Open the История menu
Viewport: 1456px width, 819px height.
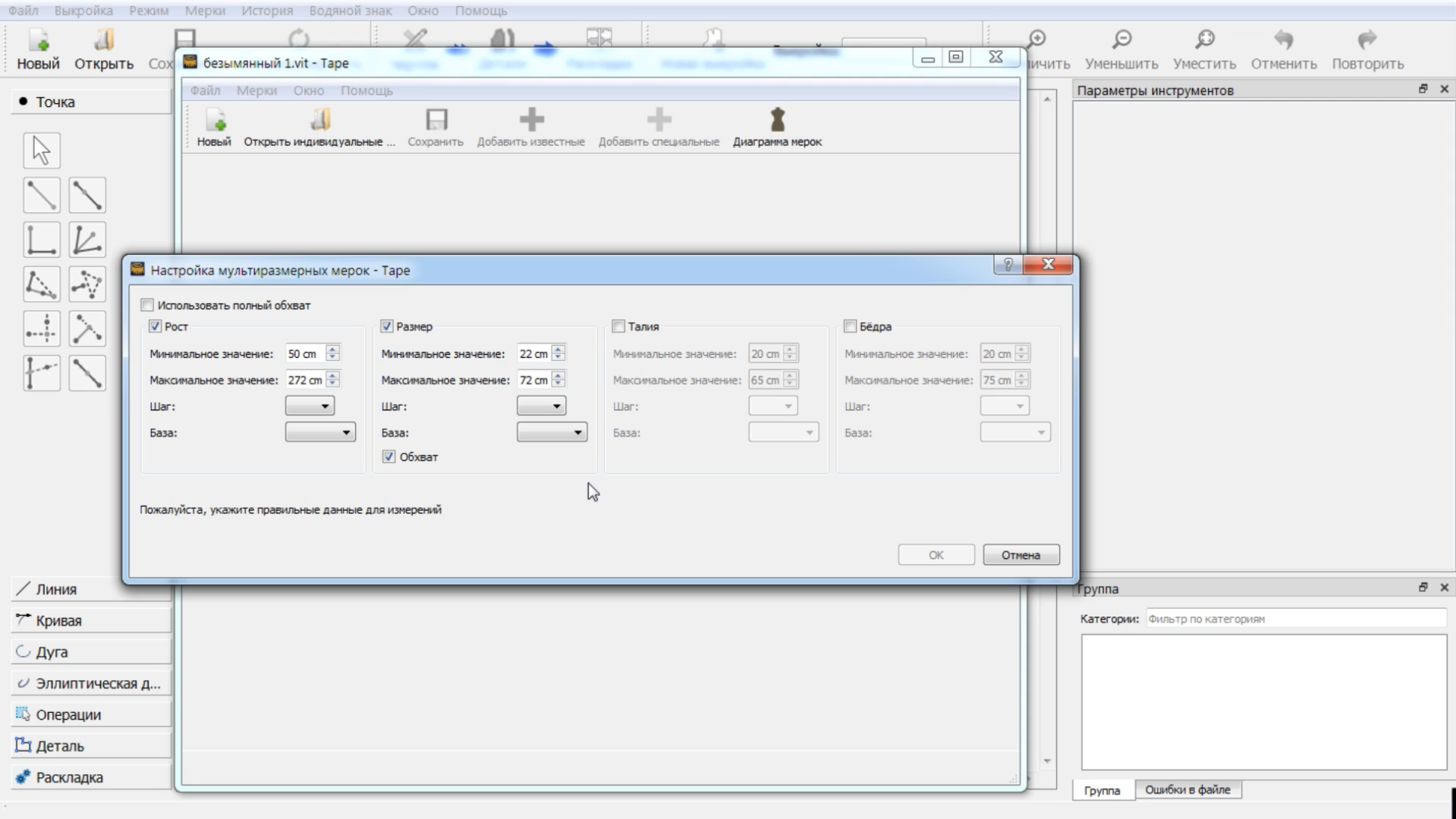pos(267,10)
